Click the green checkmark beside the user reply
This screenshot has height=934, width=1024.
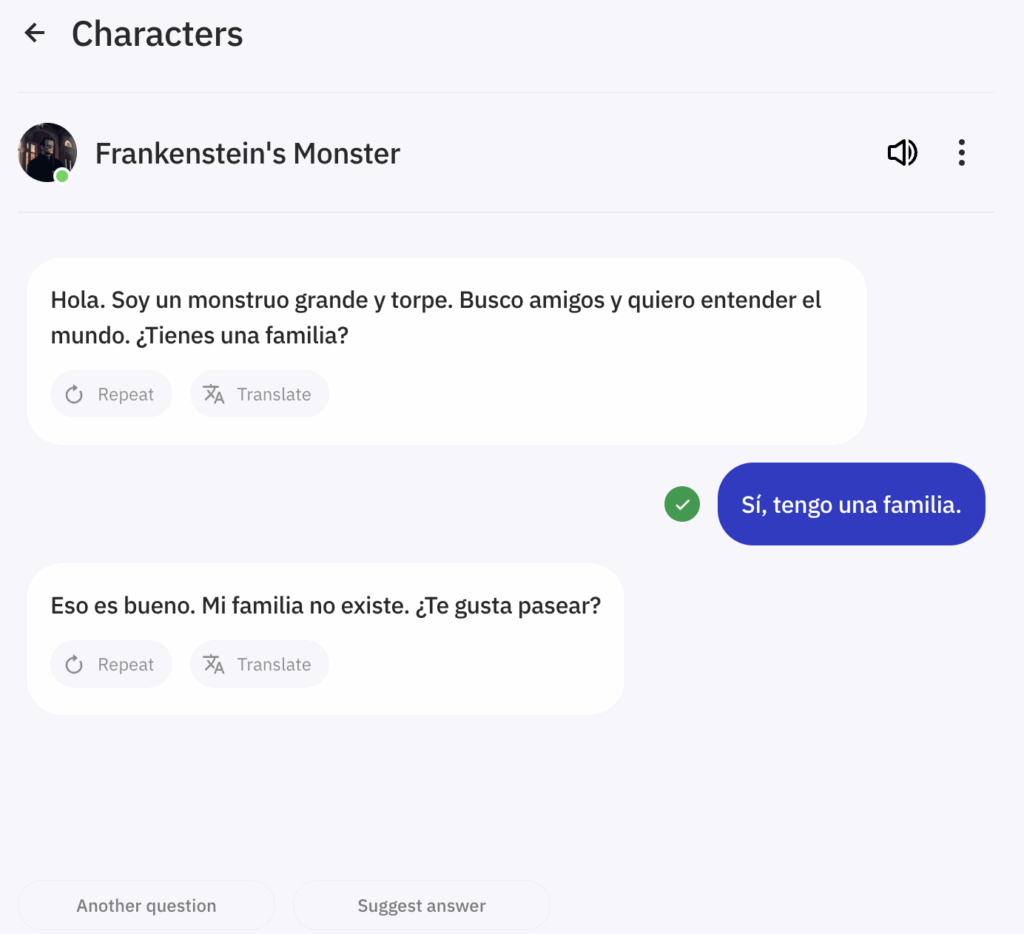[x=682, y=504]
